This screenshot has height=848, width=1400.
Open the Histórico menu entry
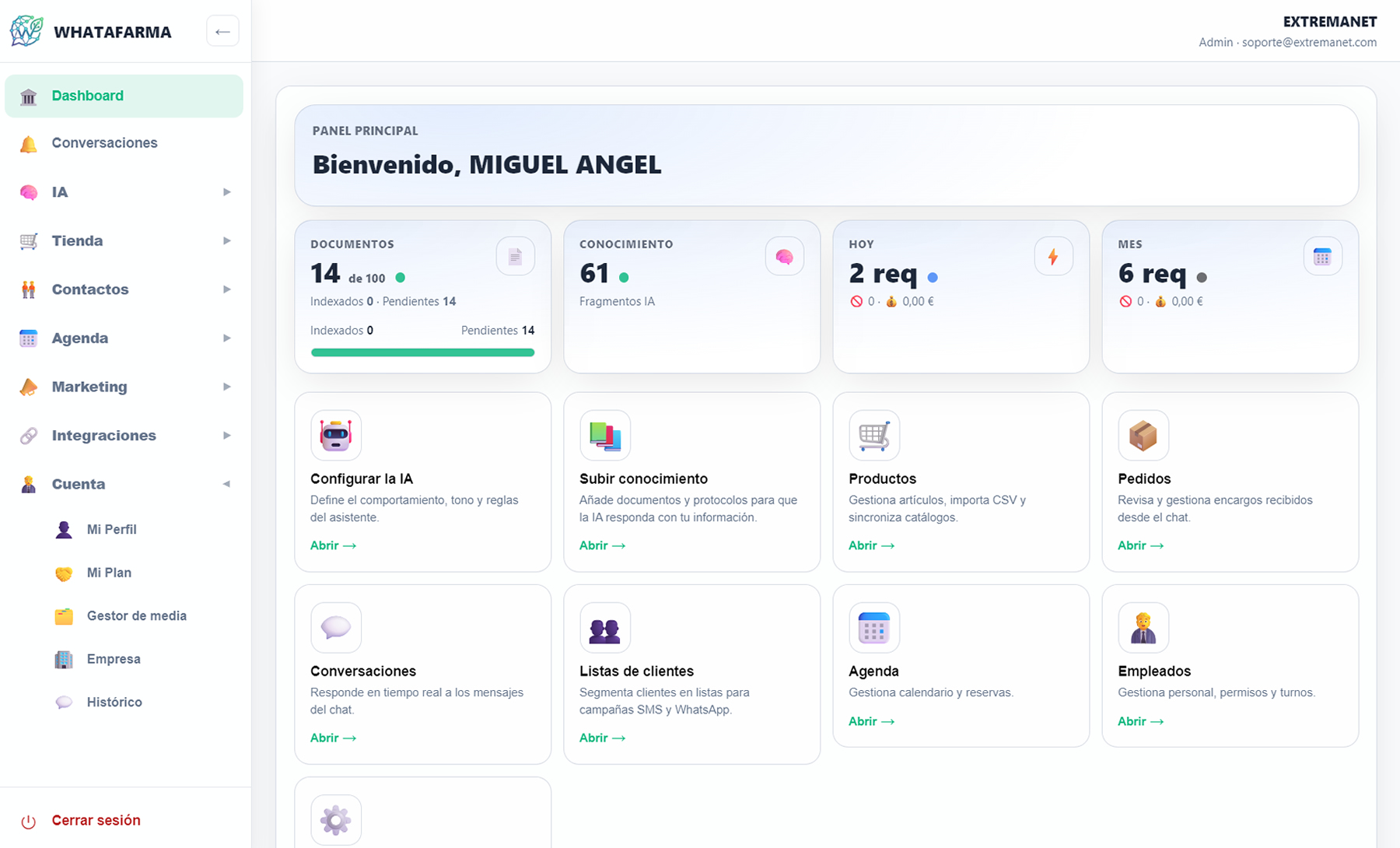click(114, 702)
